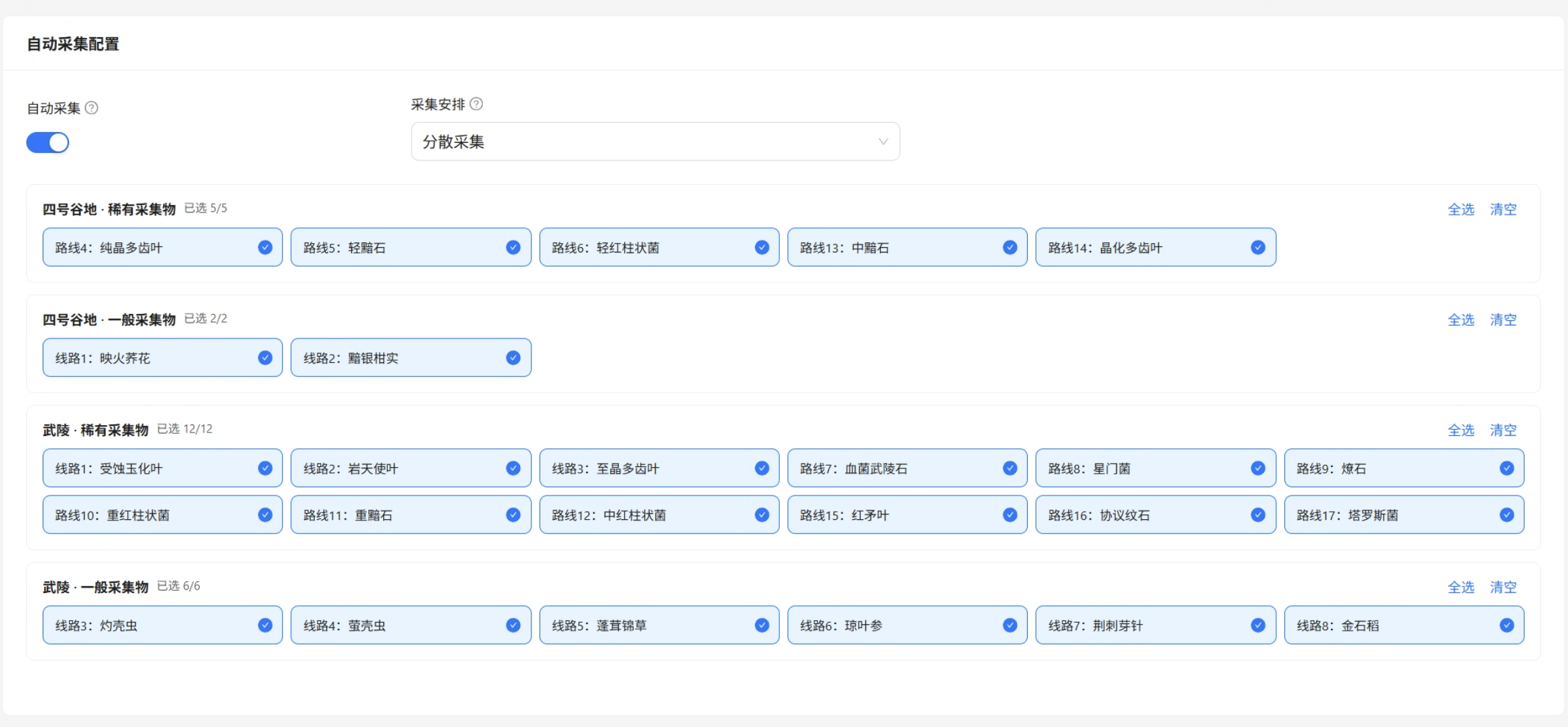1568x727 pixels.
Task: Uncheck 线路8：金石稻
Action: pyautogui.click(x=1404, y=625)
